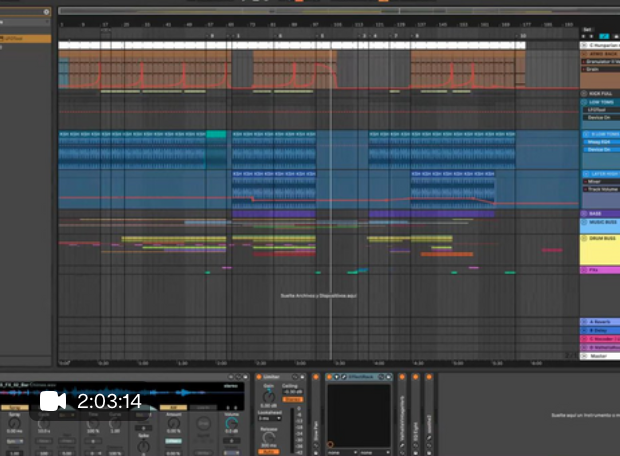Jump to locator 1 in the timeline
620x456 pixels.
[237, 36]
